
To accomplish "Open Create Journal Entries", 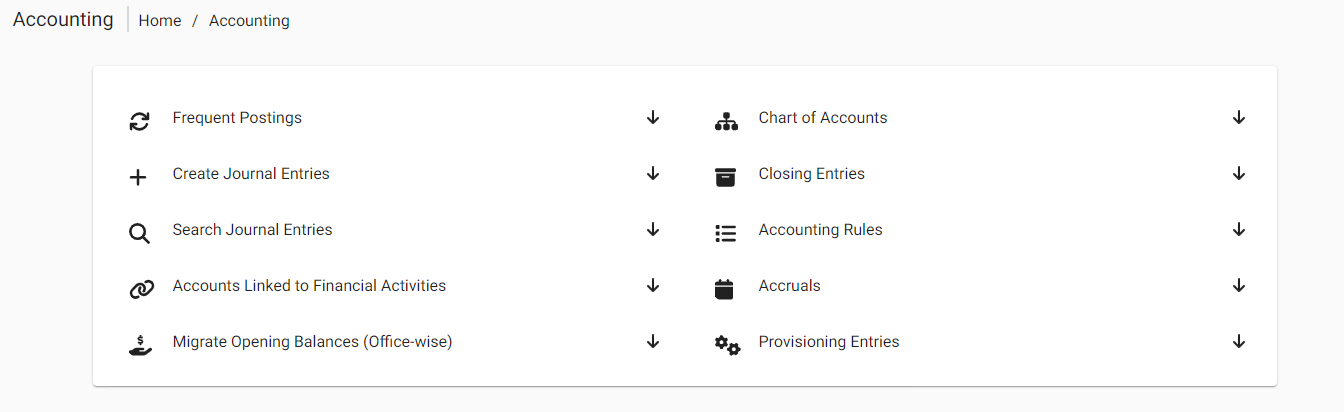I will click(251, 174).
